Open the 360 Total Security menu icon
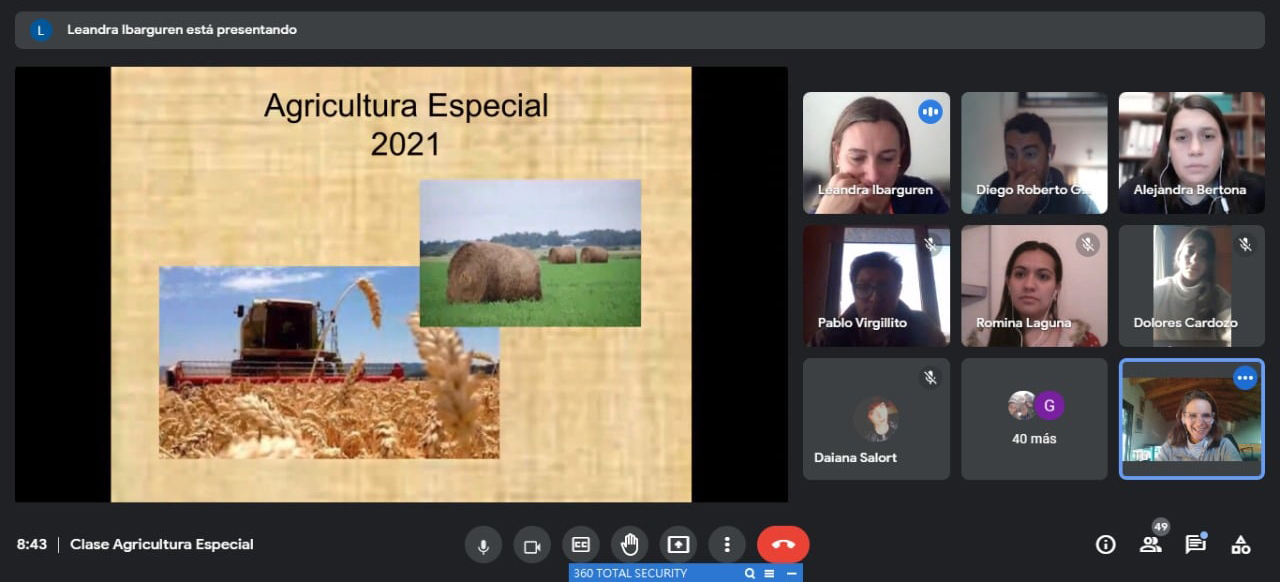The image size is (1280, 582). click(769, 573)
